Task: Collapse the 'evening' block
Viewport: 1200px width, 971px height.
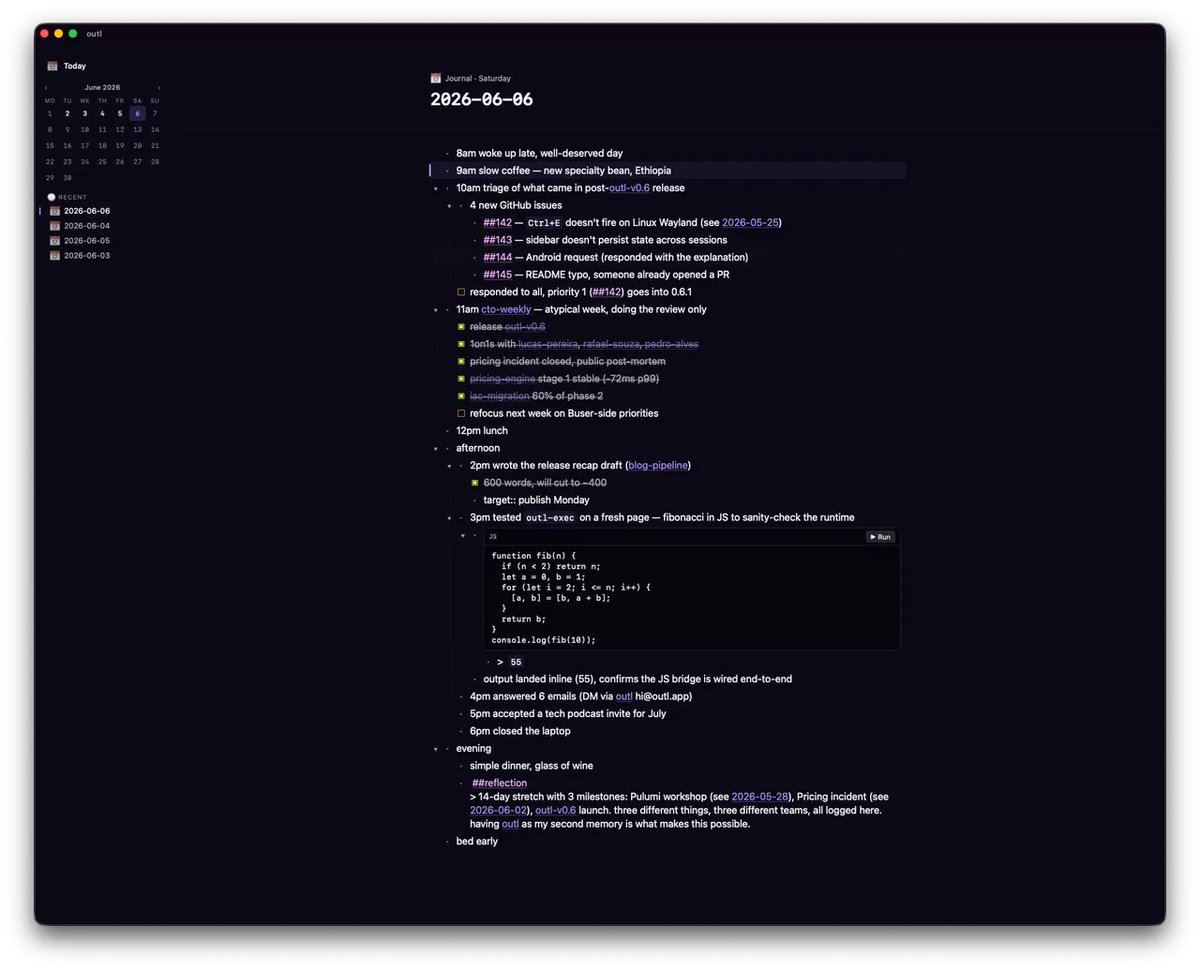Action: coord(436,749)
